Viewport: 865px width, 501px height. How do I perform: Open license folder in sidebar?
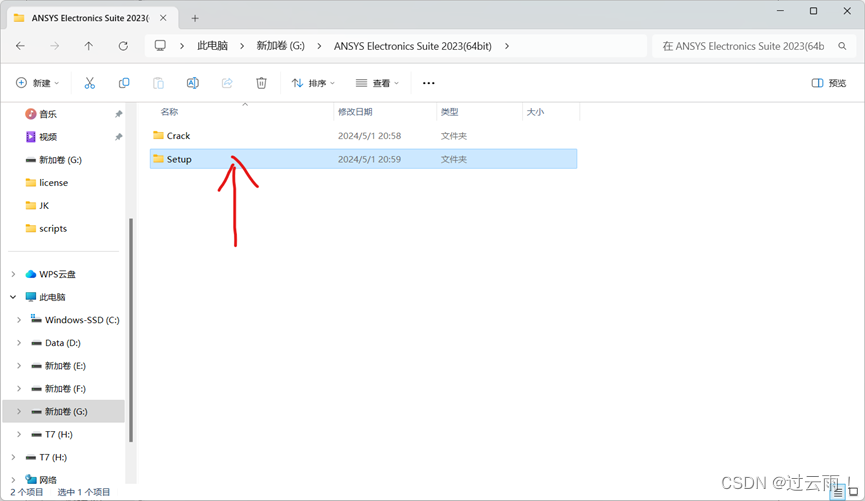47,183
